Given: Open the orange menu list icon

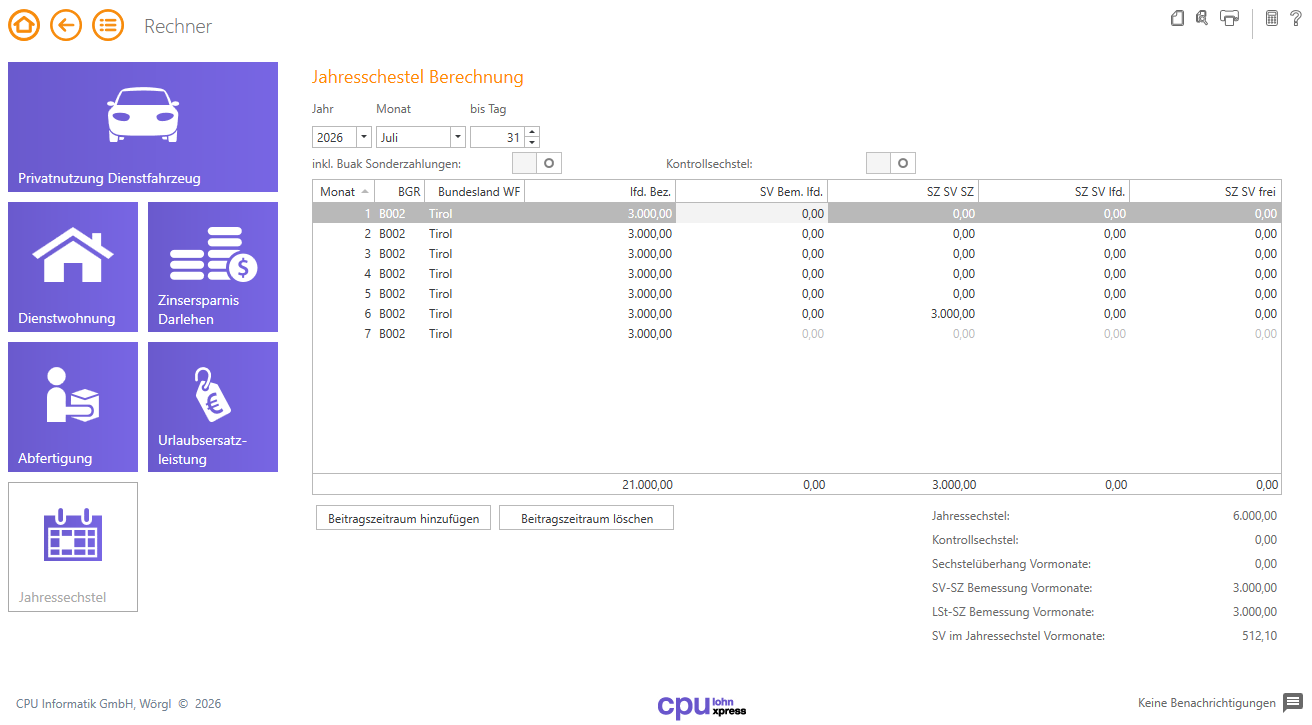Looking at the screenshot, I should point(108,25).
